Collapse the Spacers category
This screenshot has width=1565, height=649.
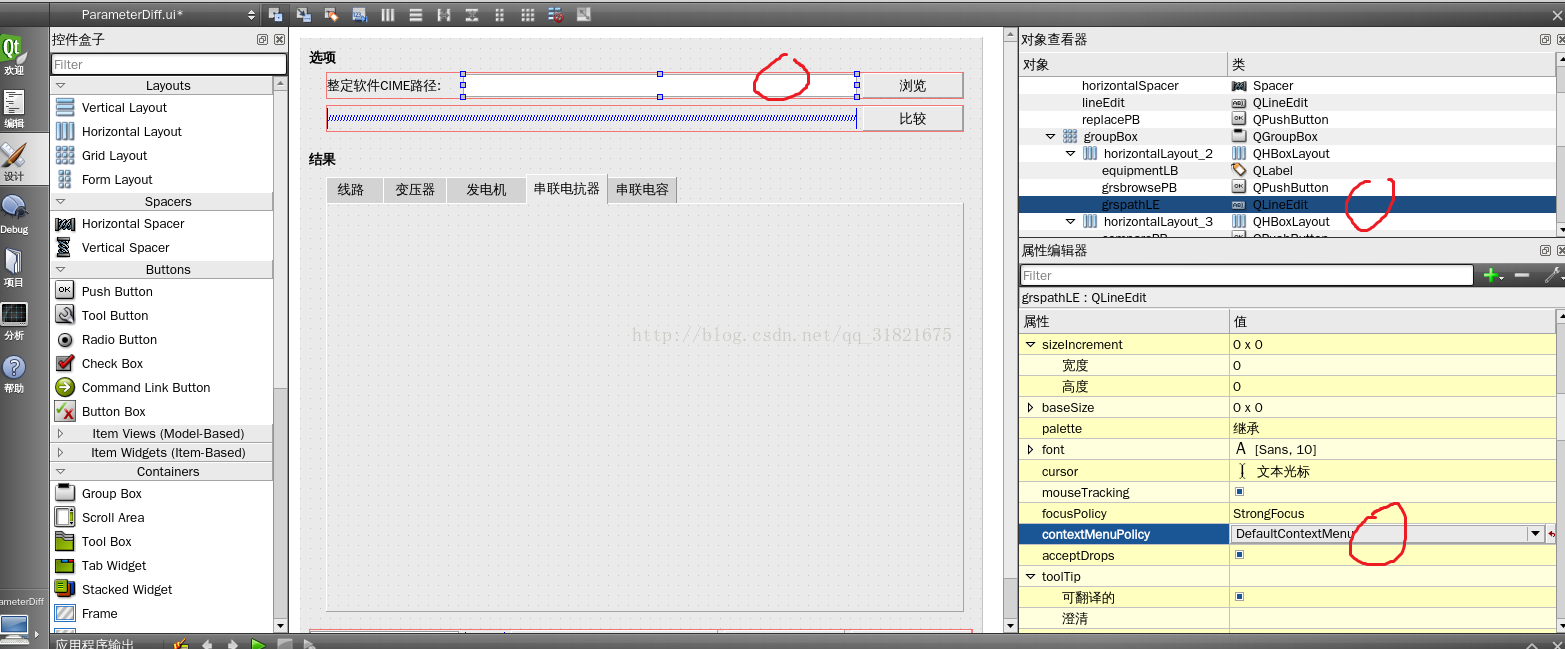60,202
